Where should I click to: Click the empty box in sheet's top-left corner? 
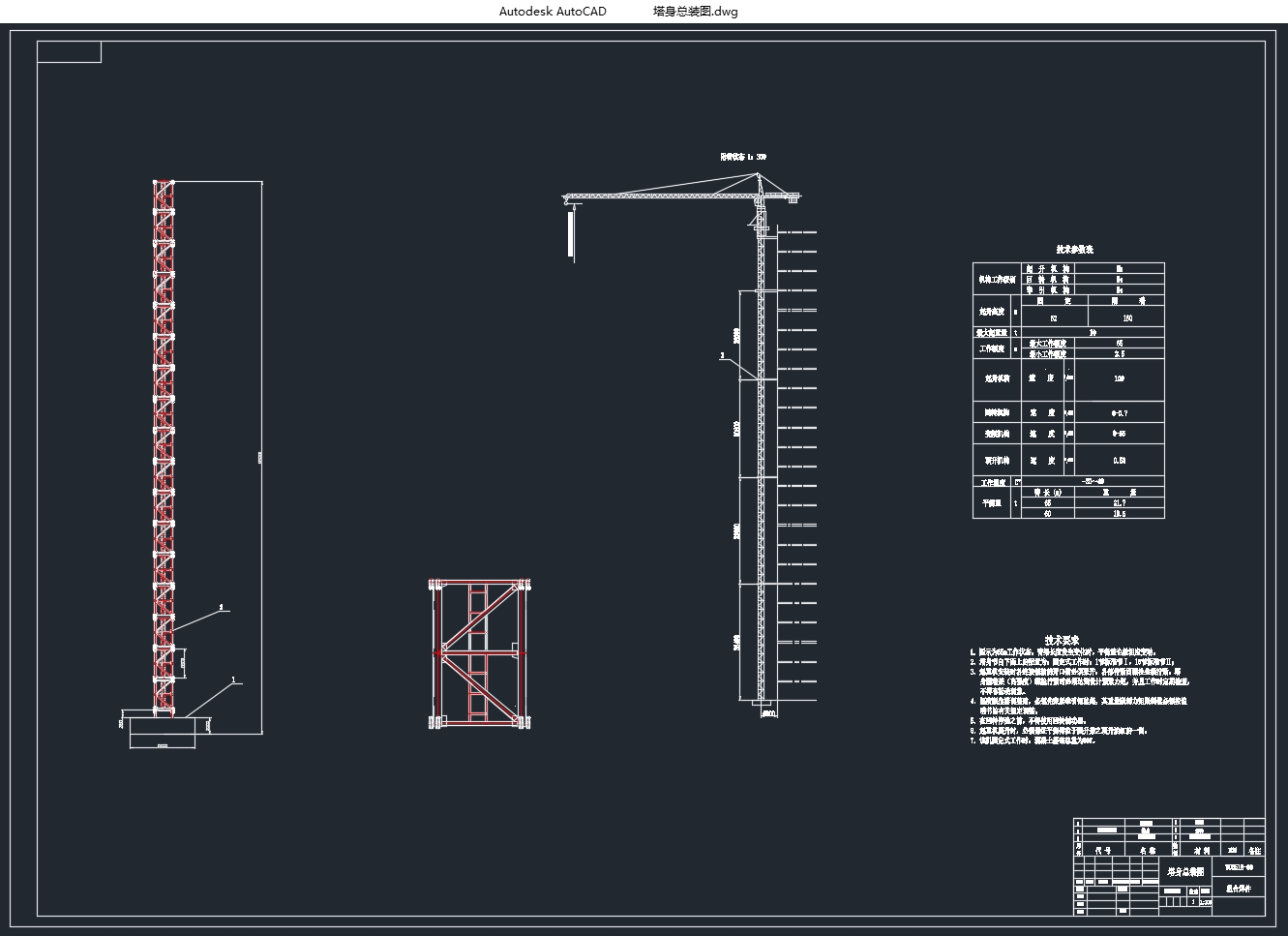tap(69, 52)
